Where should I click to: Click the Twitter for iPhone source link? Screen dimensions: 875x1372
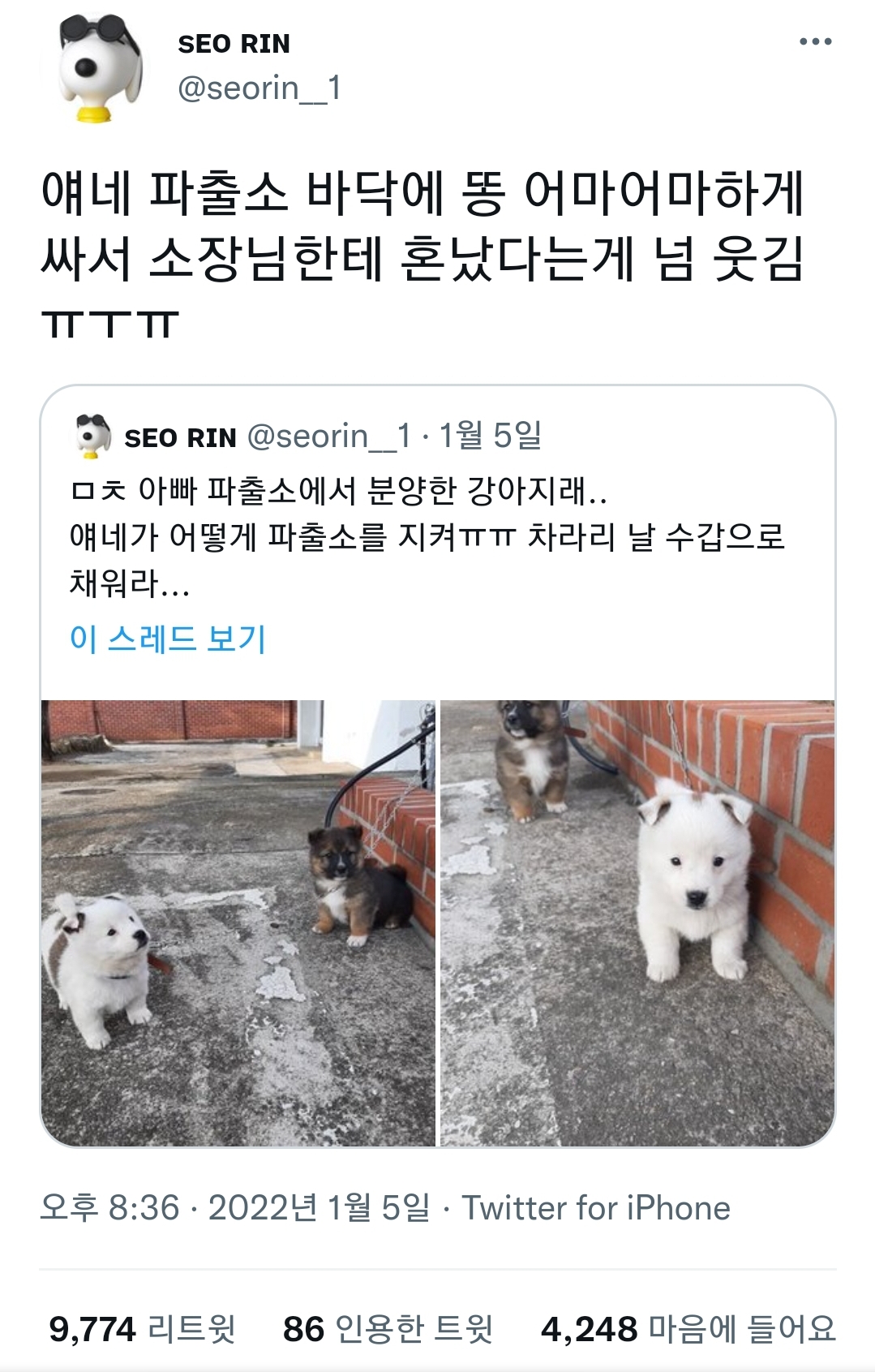596,1208
